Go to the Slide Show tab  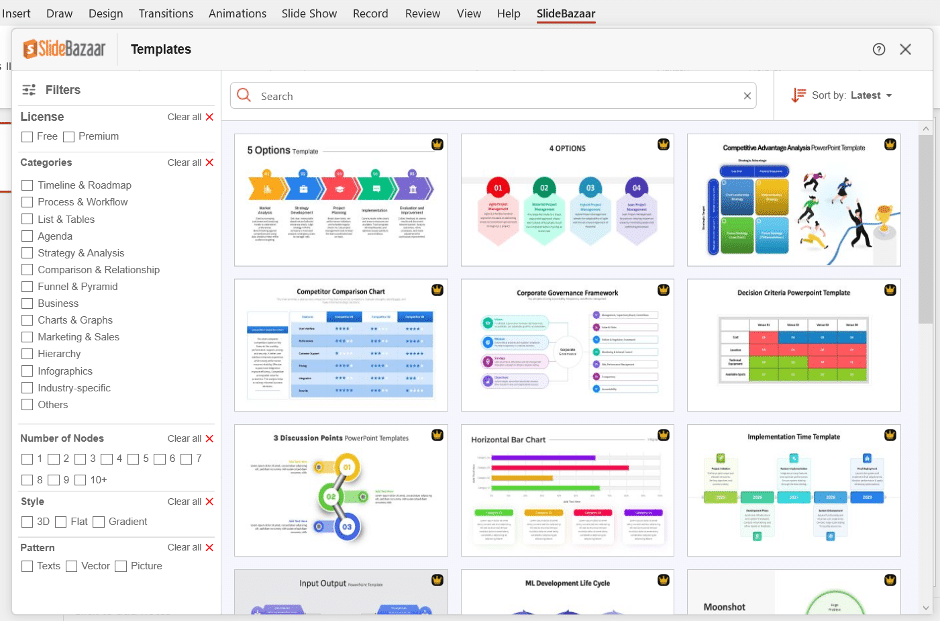point(309,13)
